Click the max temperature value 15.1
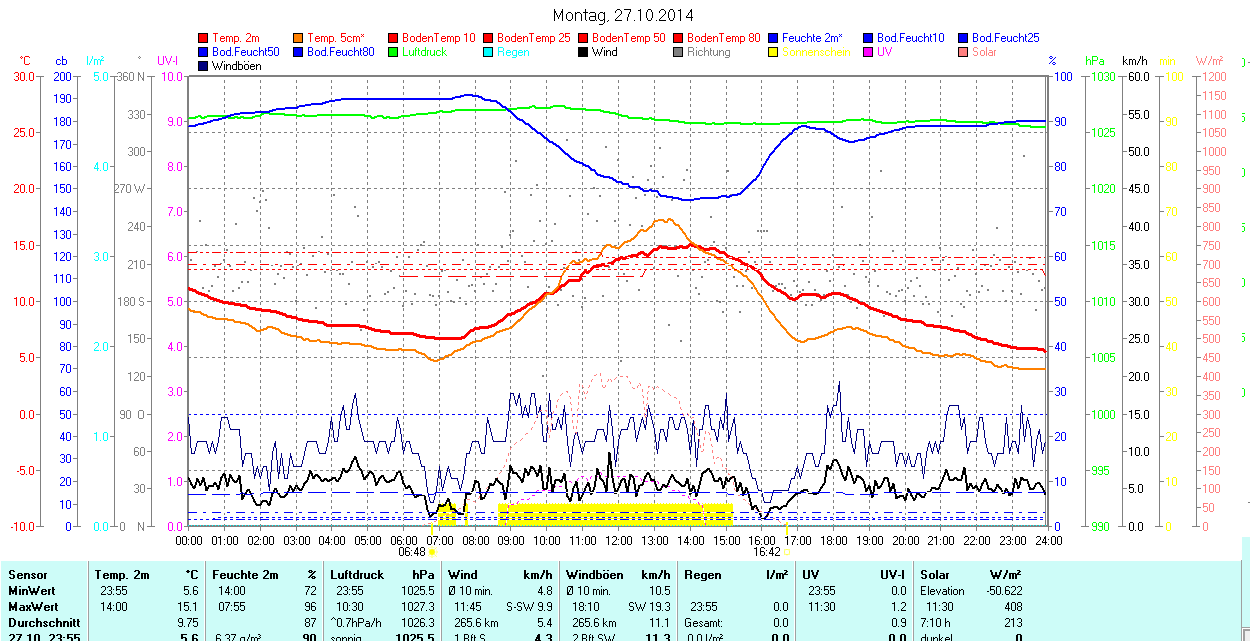The image size is (1250, 641). [187, 607]
